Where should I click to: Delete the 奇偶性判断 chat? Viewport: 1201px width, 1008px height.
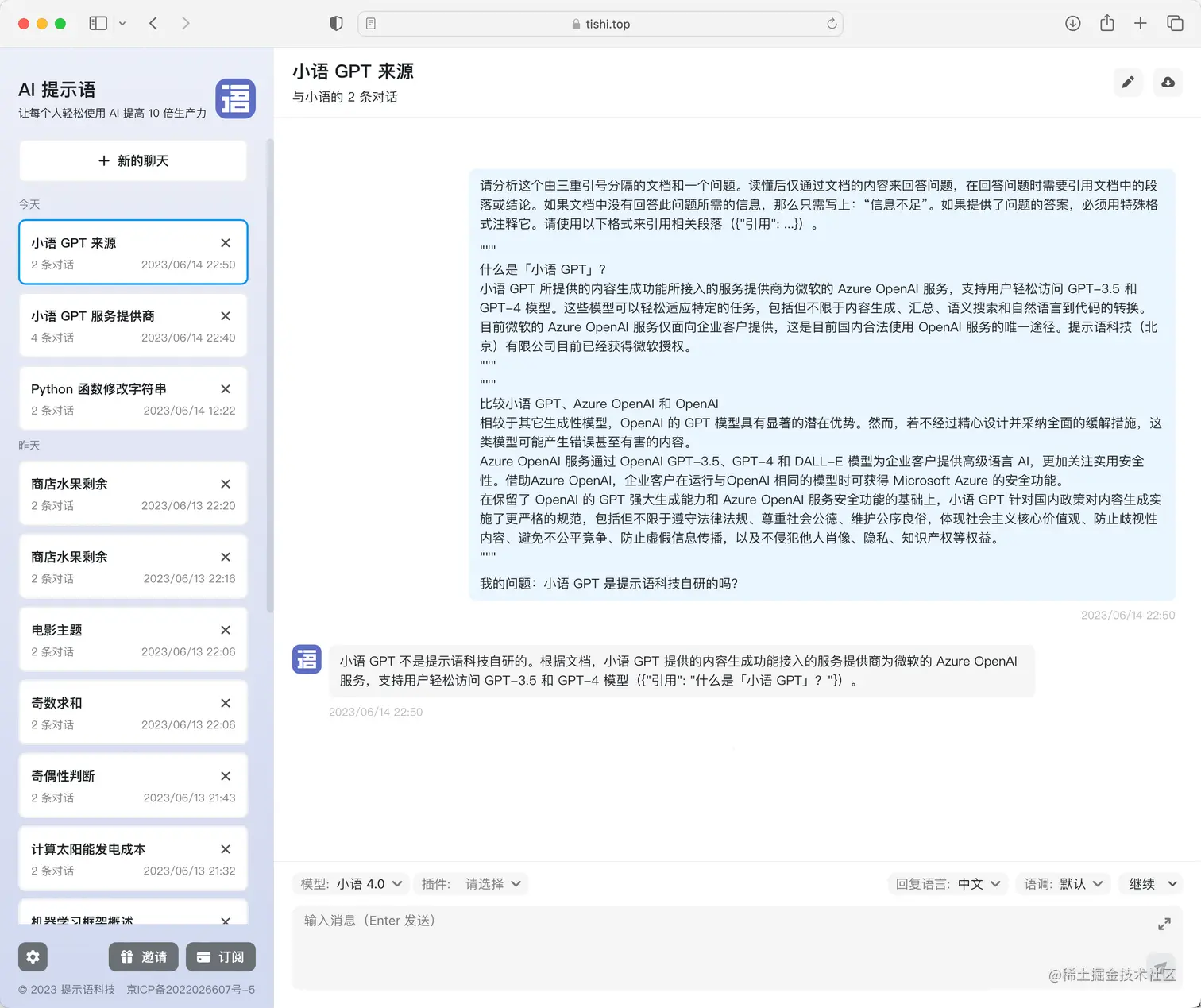click(226, 776)
